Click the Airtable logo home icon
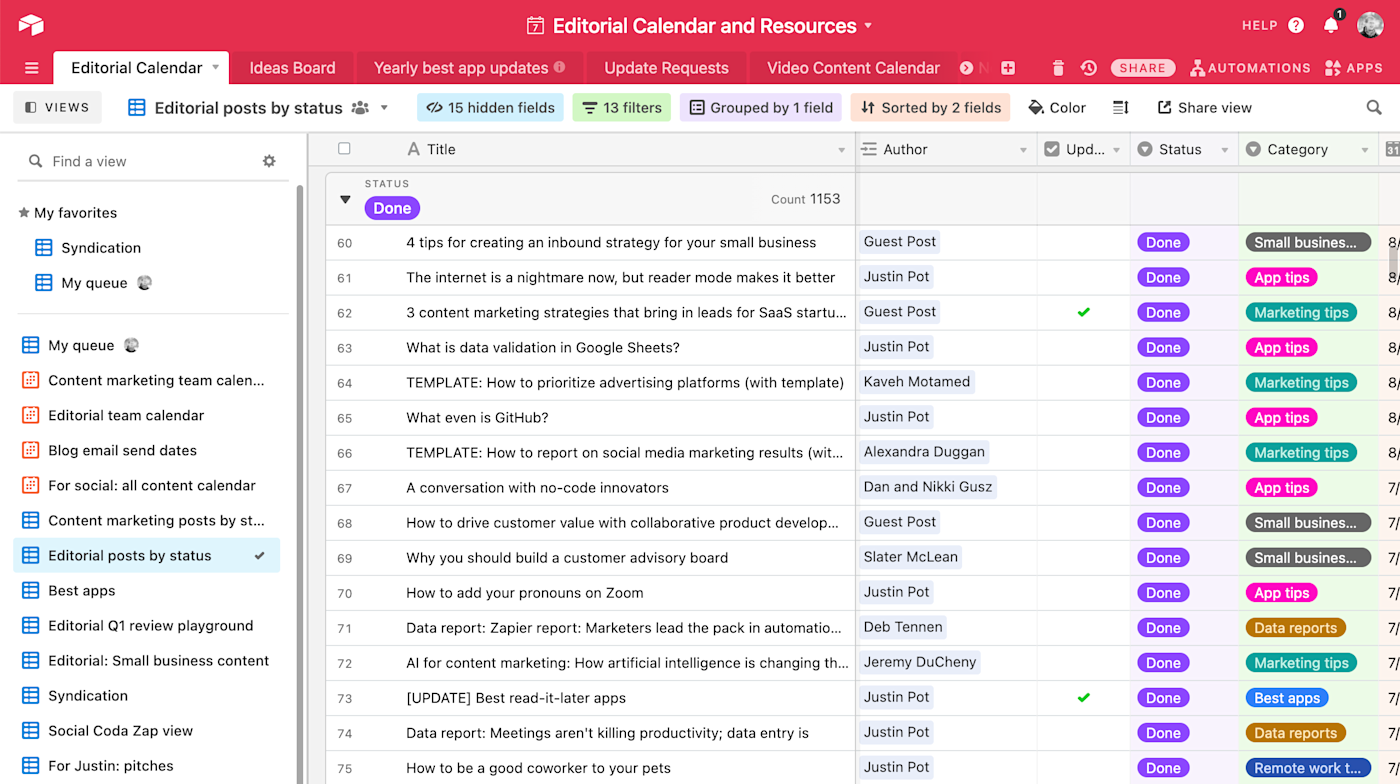This screenshot has width=1400, height=784. pos(31,25)
